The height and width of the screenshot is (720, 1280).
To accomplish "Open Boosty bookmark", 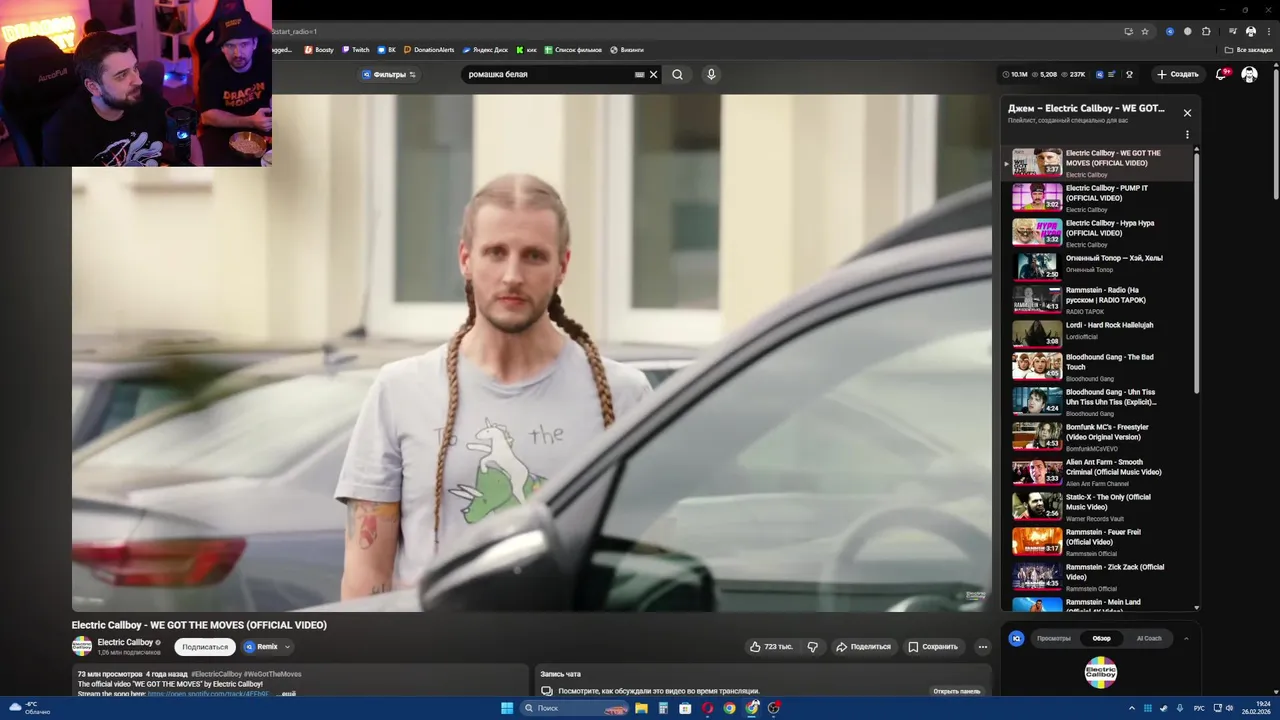I will pyautogui.click(x=319, y=49).
